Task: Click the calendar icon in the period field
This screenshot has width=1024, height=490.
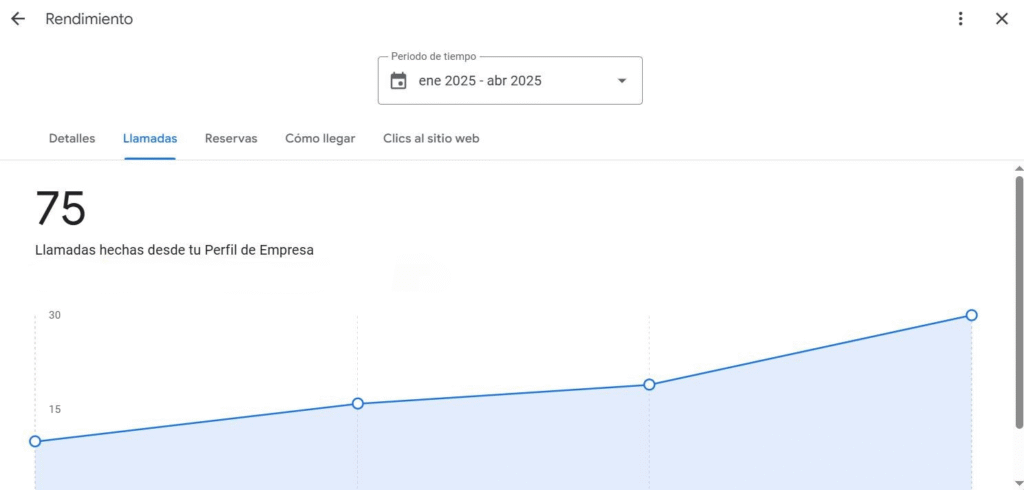Action: click(398, 81)
